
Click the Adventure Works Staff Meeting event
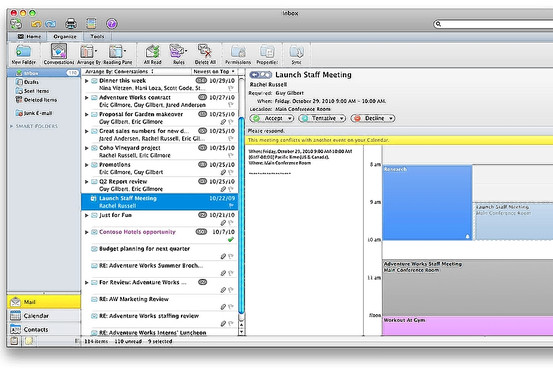[x=468, y=288]
